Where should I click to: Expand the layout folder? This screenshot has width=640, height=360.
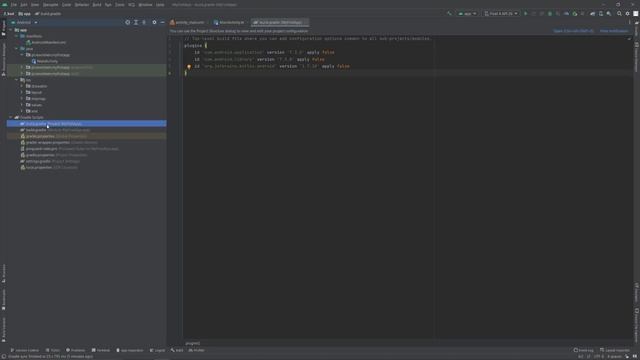(x=22, y=92)
